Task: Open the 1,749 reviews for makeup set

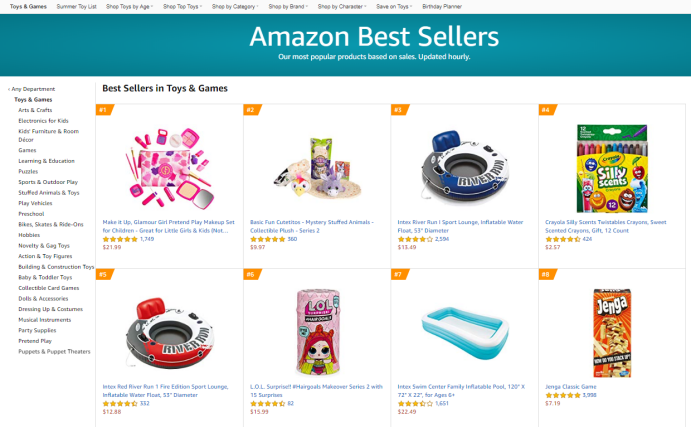Action: pyautogui.click(x=147, y=239)
